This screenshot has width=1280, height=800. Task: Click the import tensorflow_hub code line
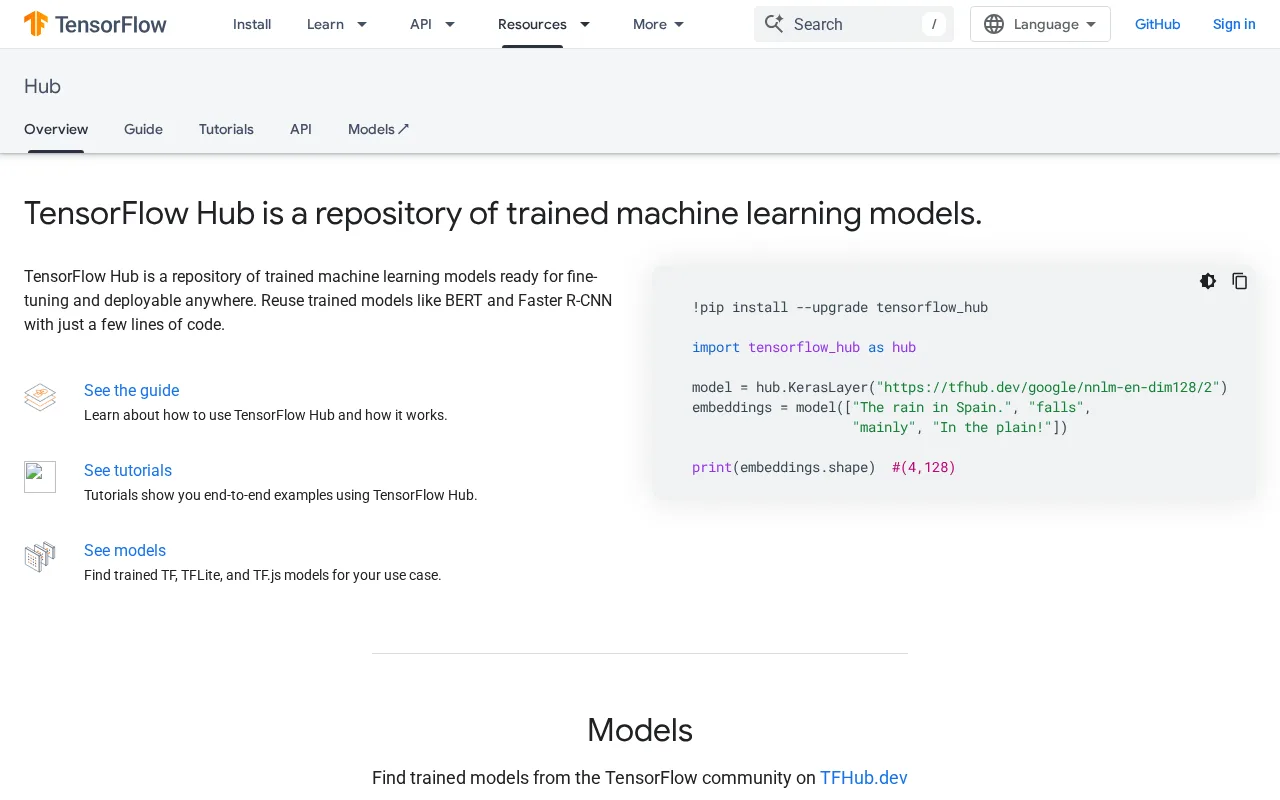(804, 347)
